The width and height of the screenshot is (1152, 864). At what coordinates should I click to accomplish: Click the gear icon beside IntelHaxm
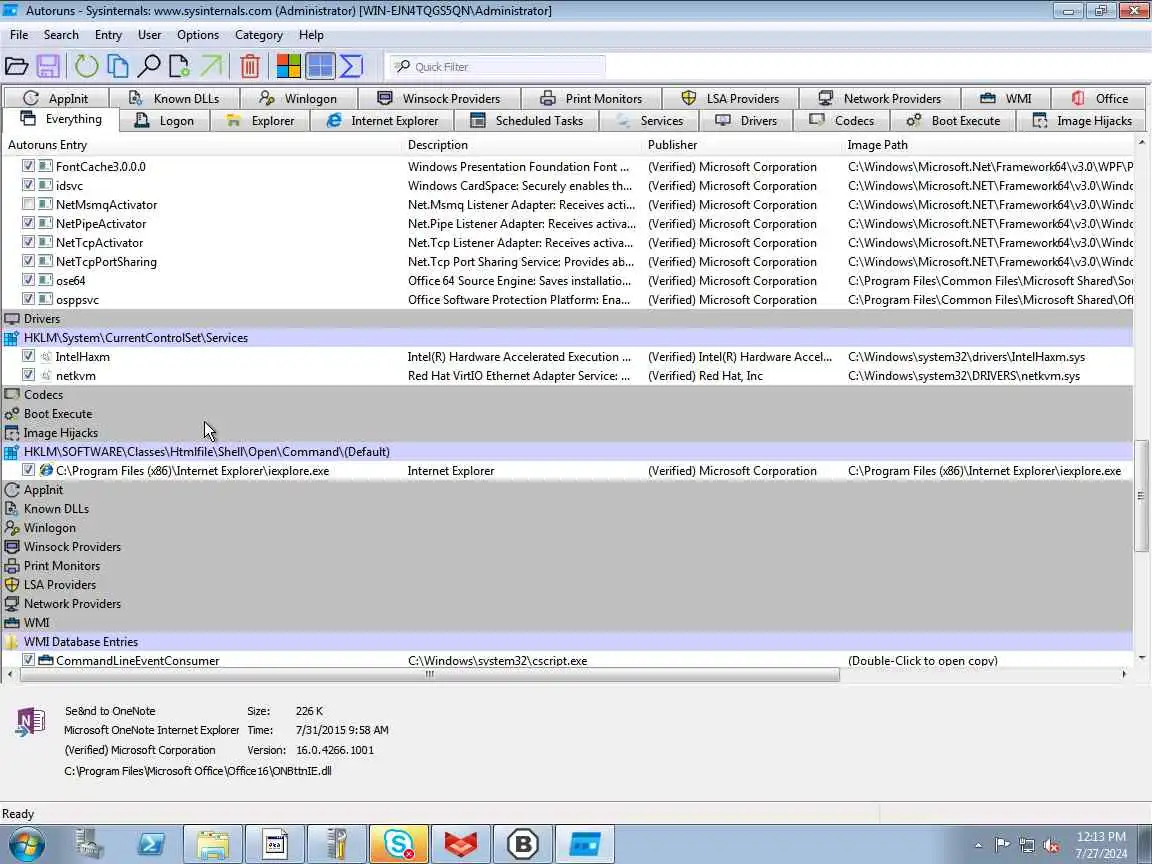click(x=46, y=356)
